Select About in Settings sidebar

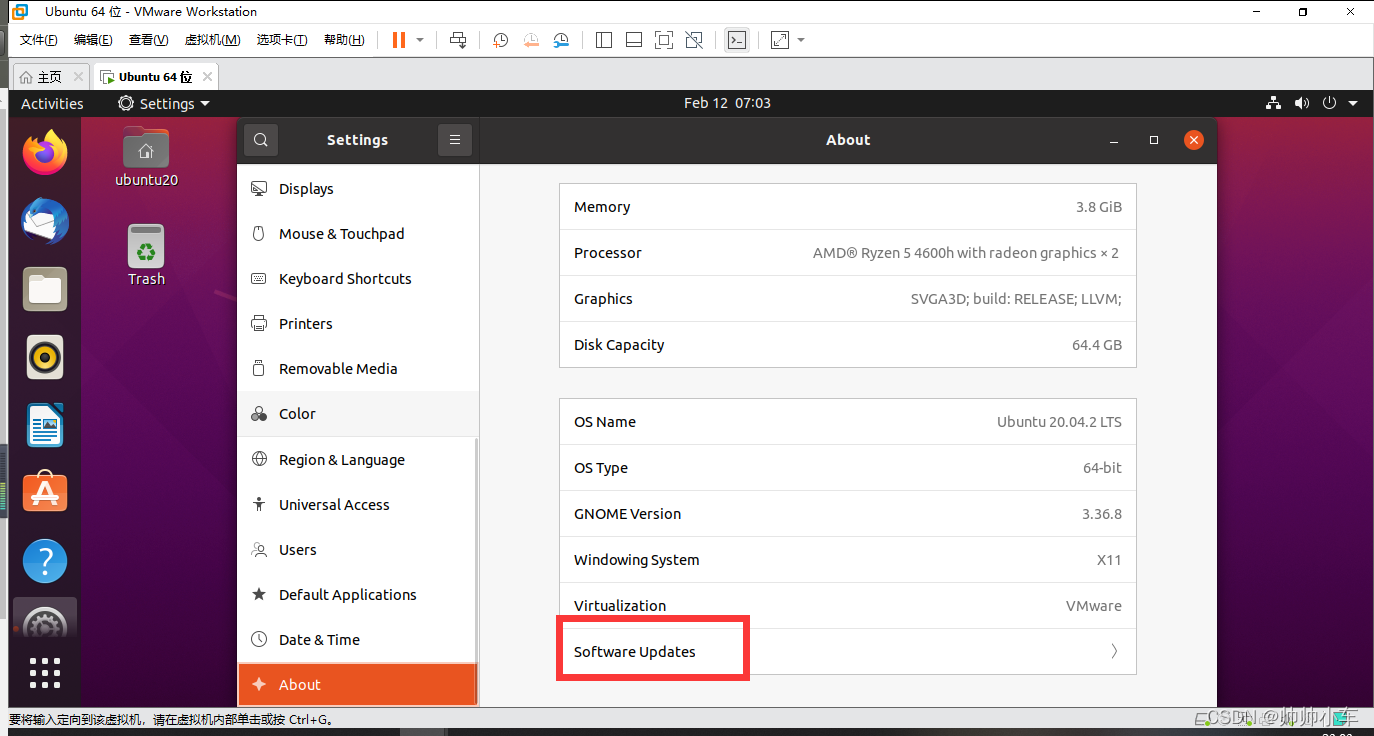(x=358, y=685)
